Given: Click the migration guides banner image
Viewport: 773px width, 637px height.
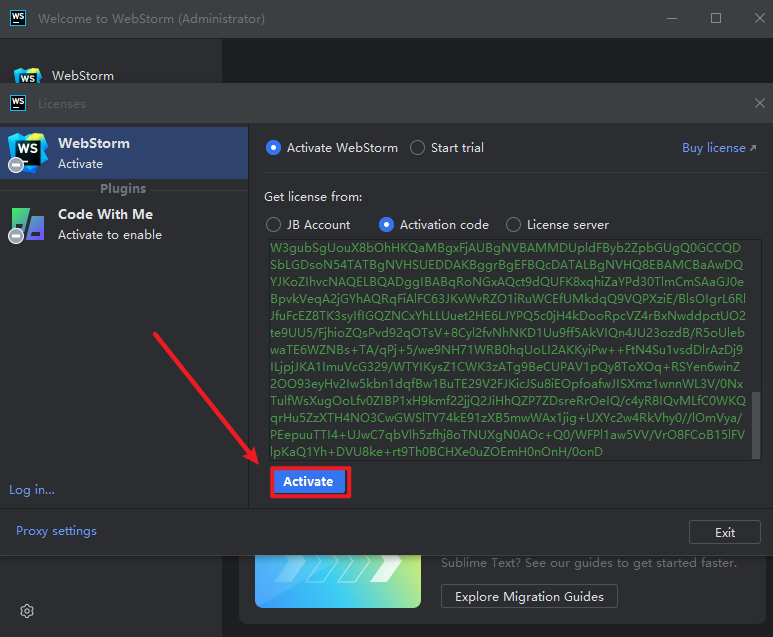Looking at the screenshot, I should coord(338,581).
